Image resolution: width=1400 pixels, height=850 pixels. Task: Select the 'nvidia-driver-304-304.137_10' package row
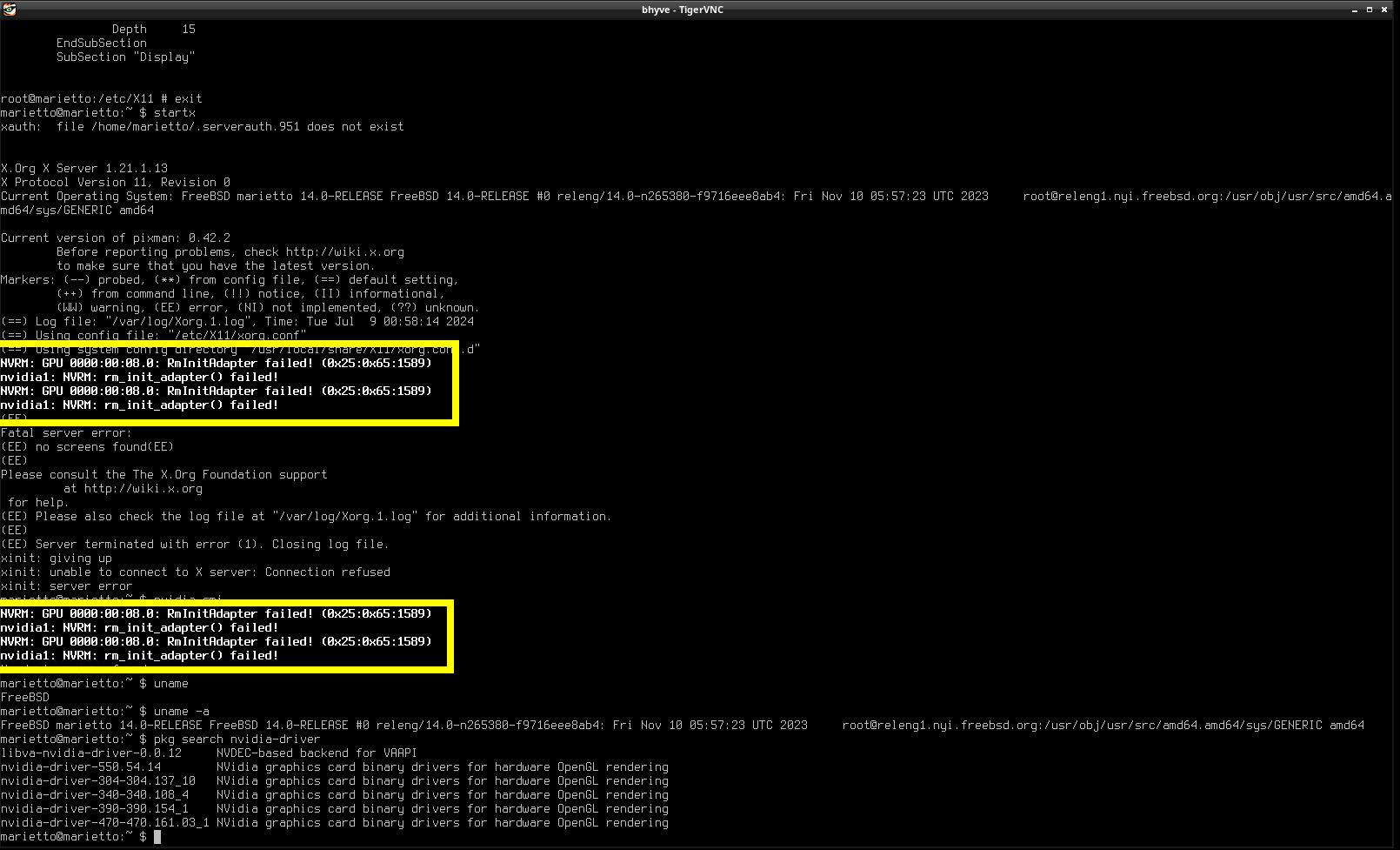[335, 781]
